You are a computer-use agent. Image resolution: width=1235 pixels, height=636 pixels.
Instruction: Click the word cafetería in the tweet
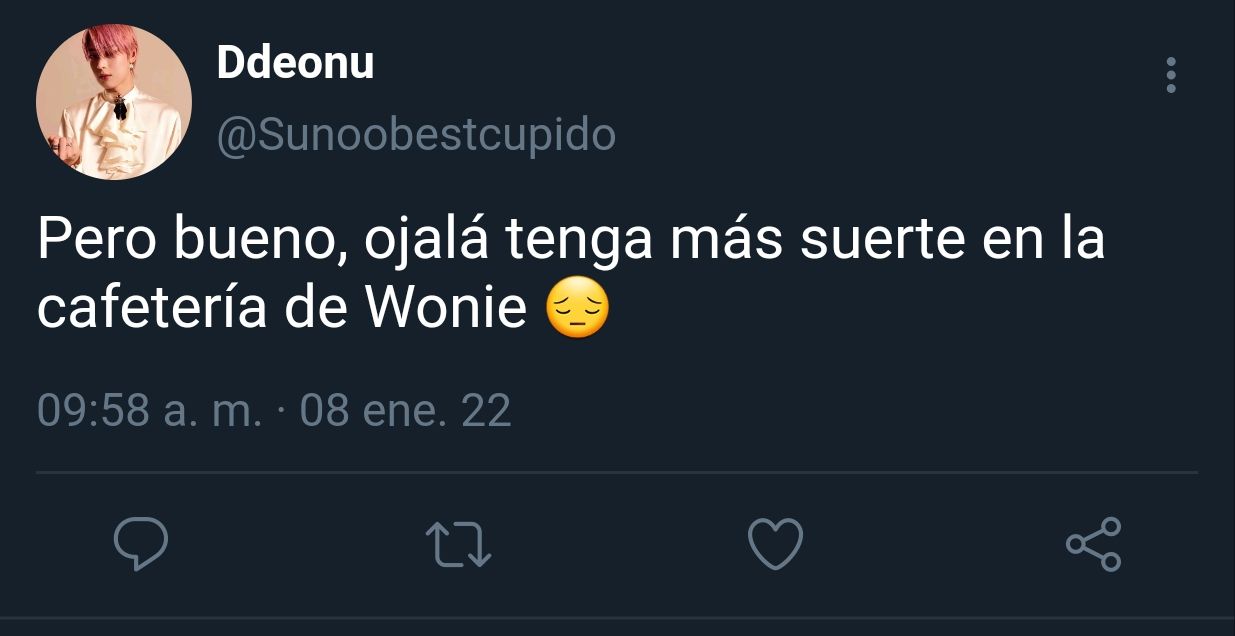[153, 311]
